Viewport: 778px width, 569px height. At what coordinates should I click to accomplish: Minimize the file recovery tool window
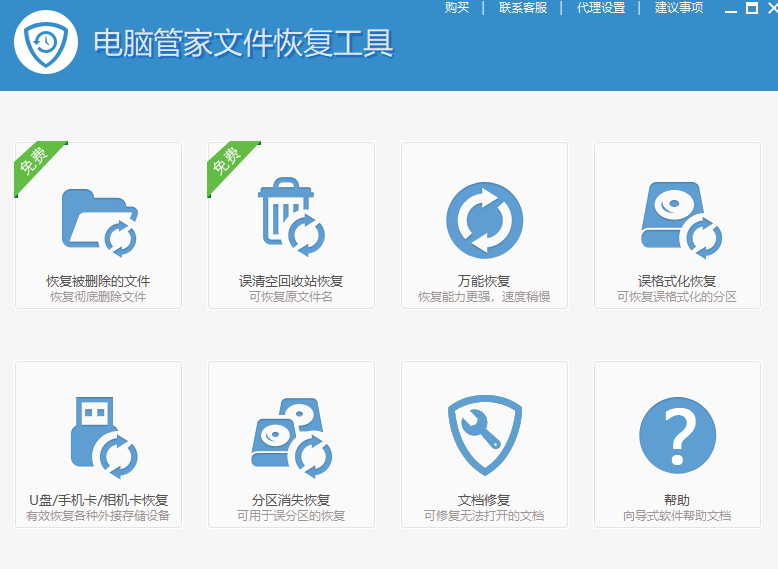(x=731, y=9)
